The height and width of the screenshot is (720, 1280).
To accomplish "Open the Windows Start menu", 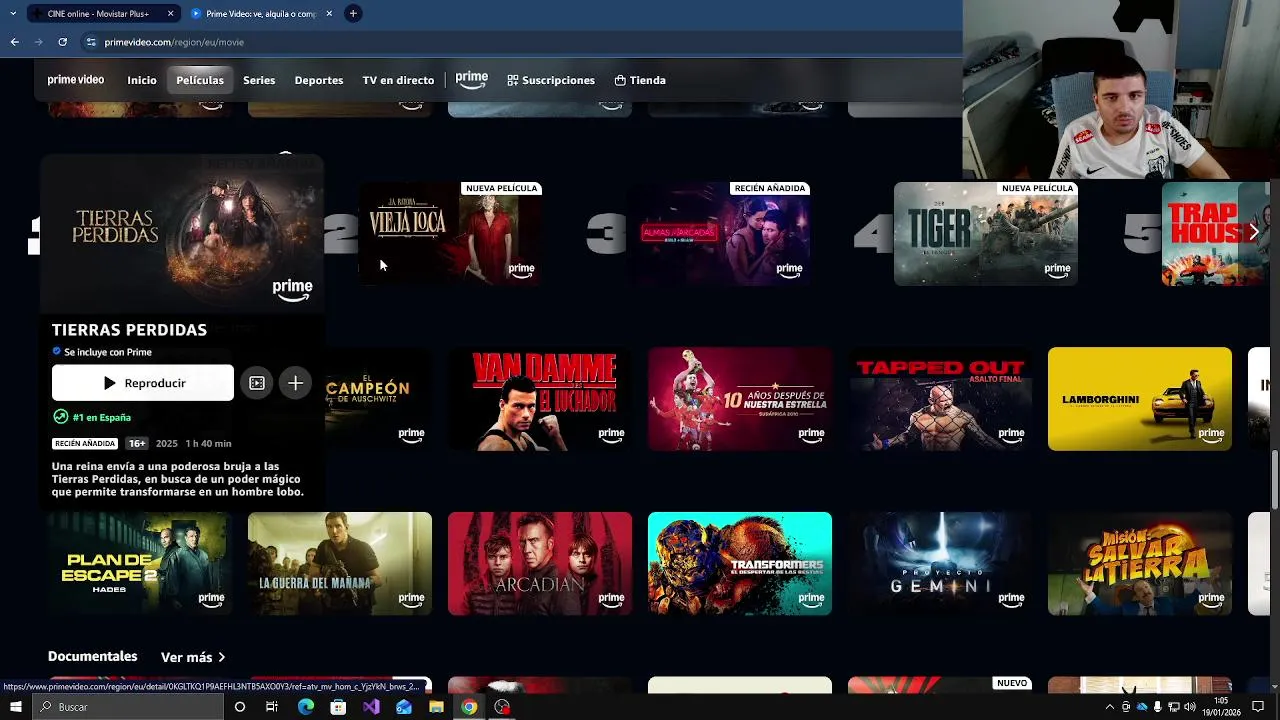I will pos(16,707).
